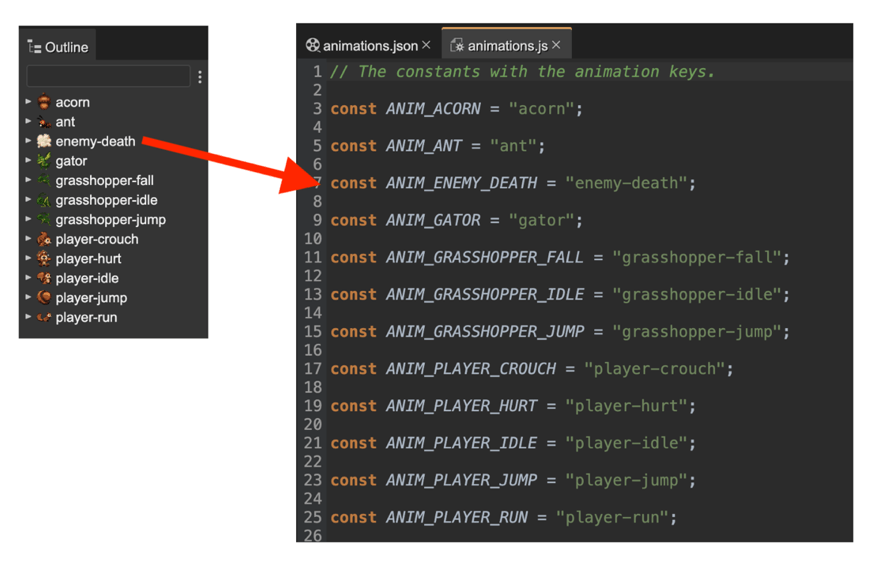Viewport: 873px width, 562px height.
Task: Click the player-idle sprite icon
Action: coord(44,278)
